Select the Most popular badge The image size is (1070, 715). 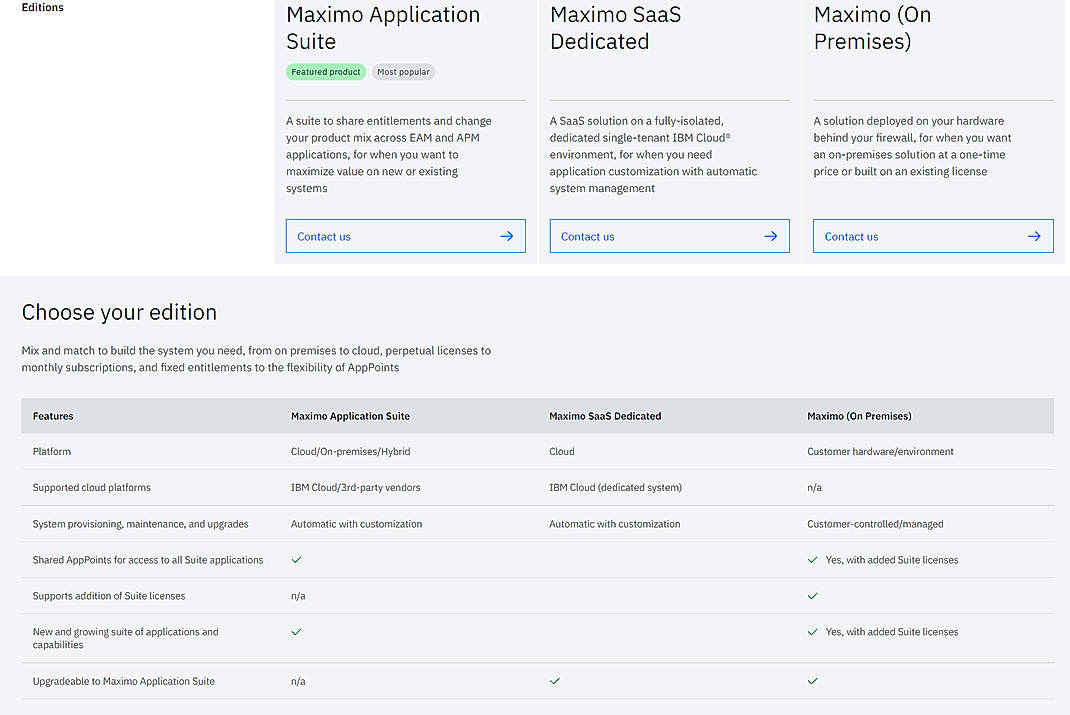pyautogui.click(x=403, y=71)
